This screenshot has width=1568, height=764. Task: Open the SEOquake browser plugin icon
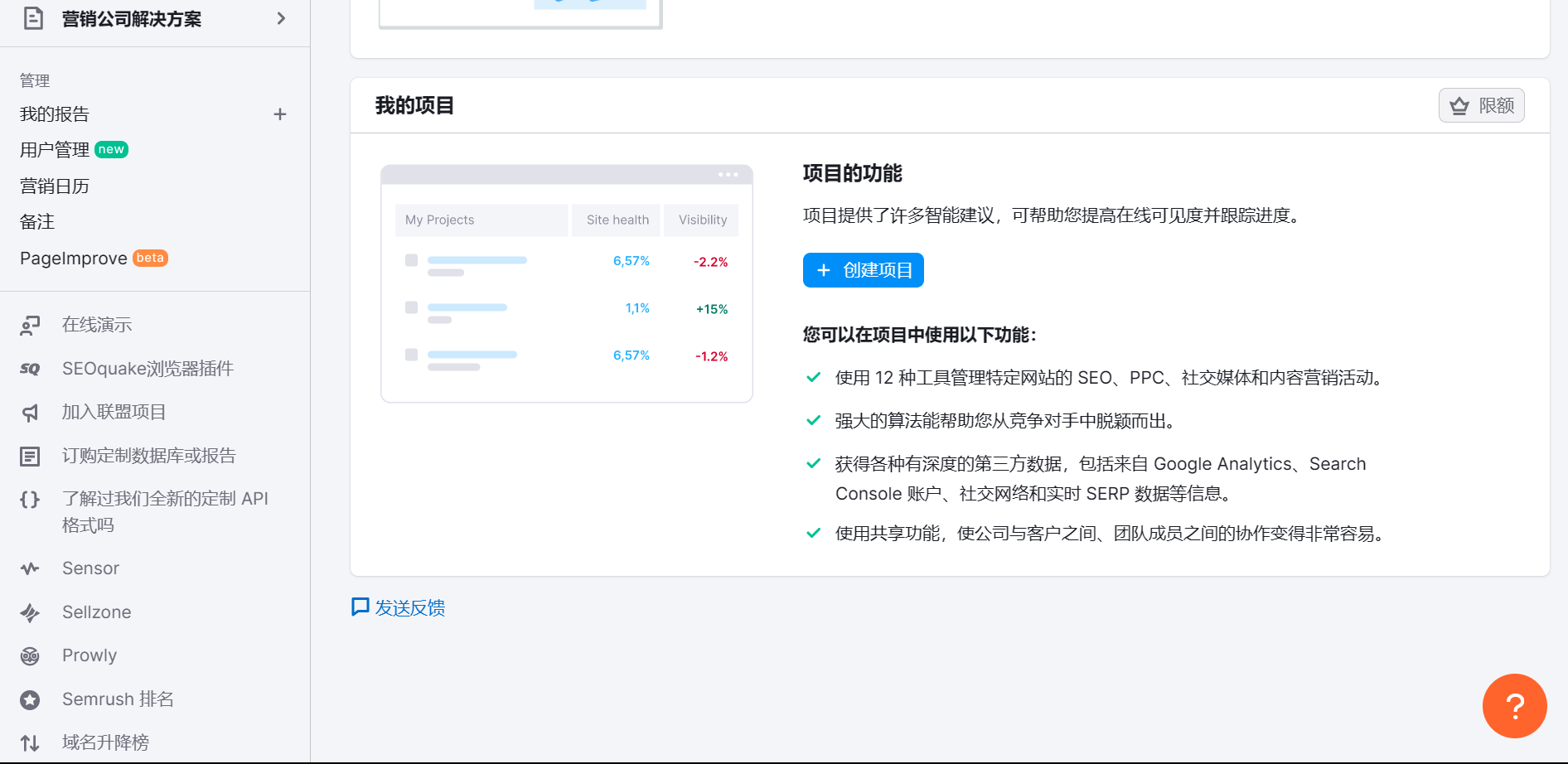point(30,369)
